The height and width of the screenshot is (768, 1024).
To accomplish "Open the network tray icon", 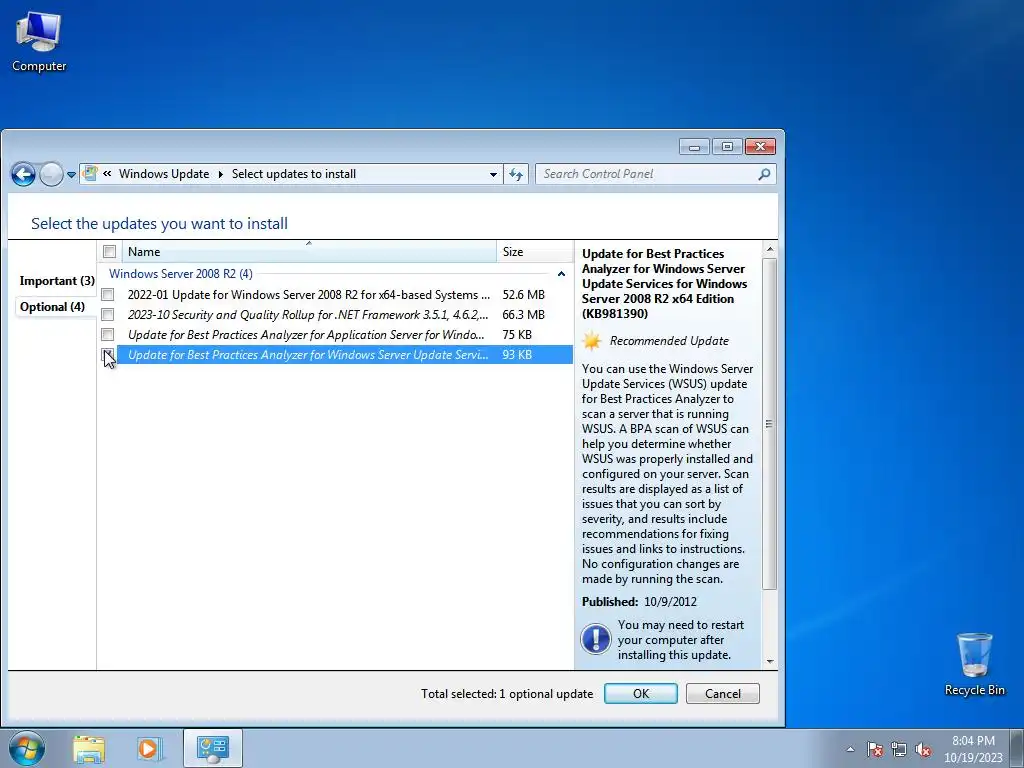I will [x=899, y=749].
